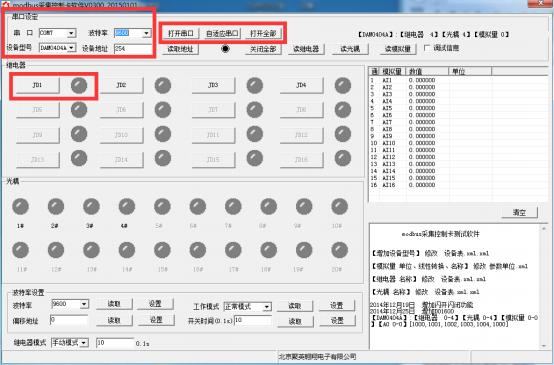Click optocoupler indicator 3#
The height and width of the screenshot is (365, 554).
(x=91, y=206)
